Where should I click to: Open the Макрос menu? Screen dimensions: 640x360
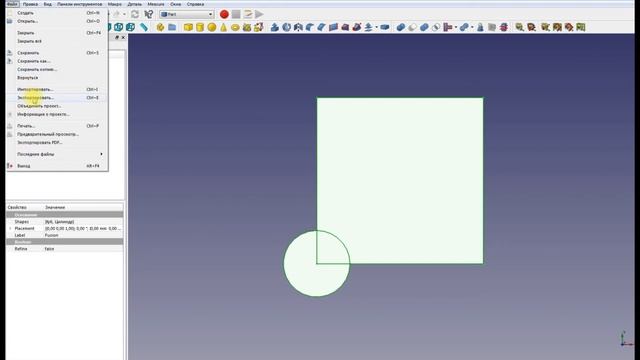[x=115, y=4]
